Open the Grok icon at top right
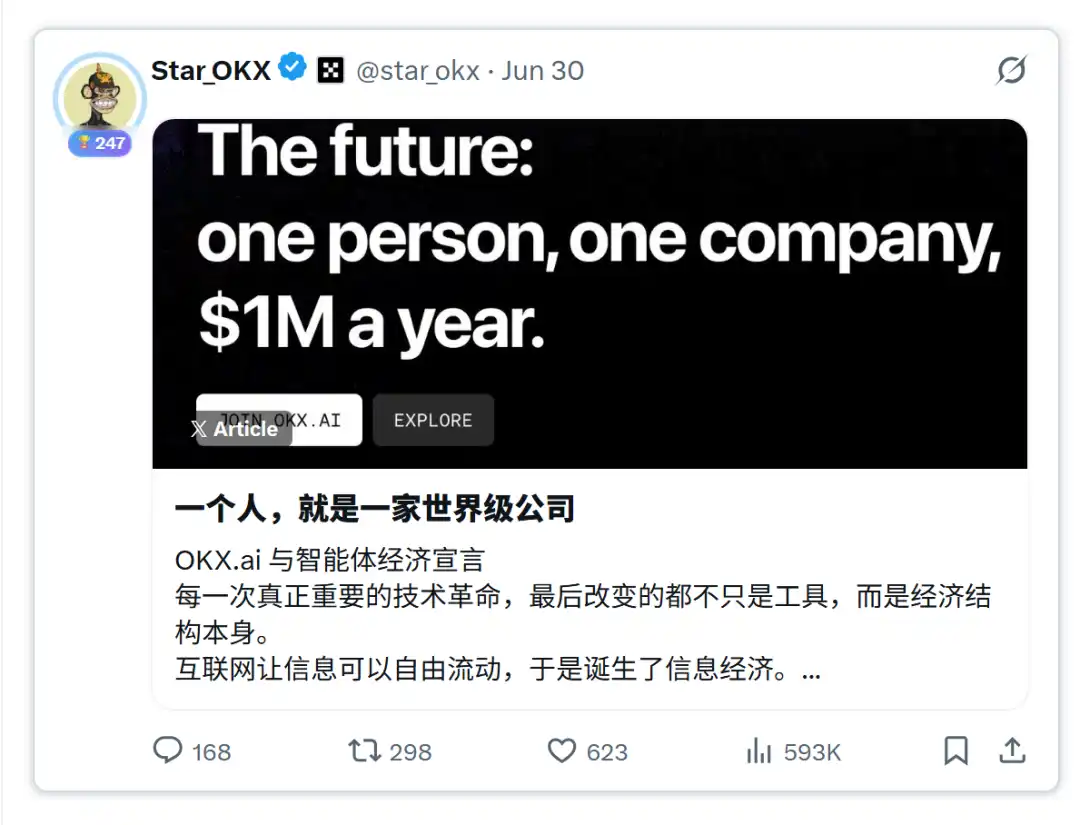This screenshot has width=1080, height=825. tap(1011, 70)
